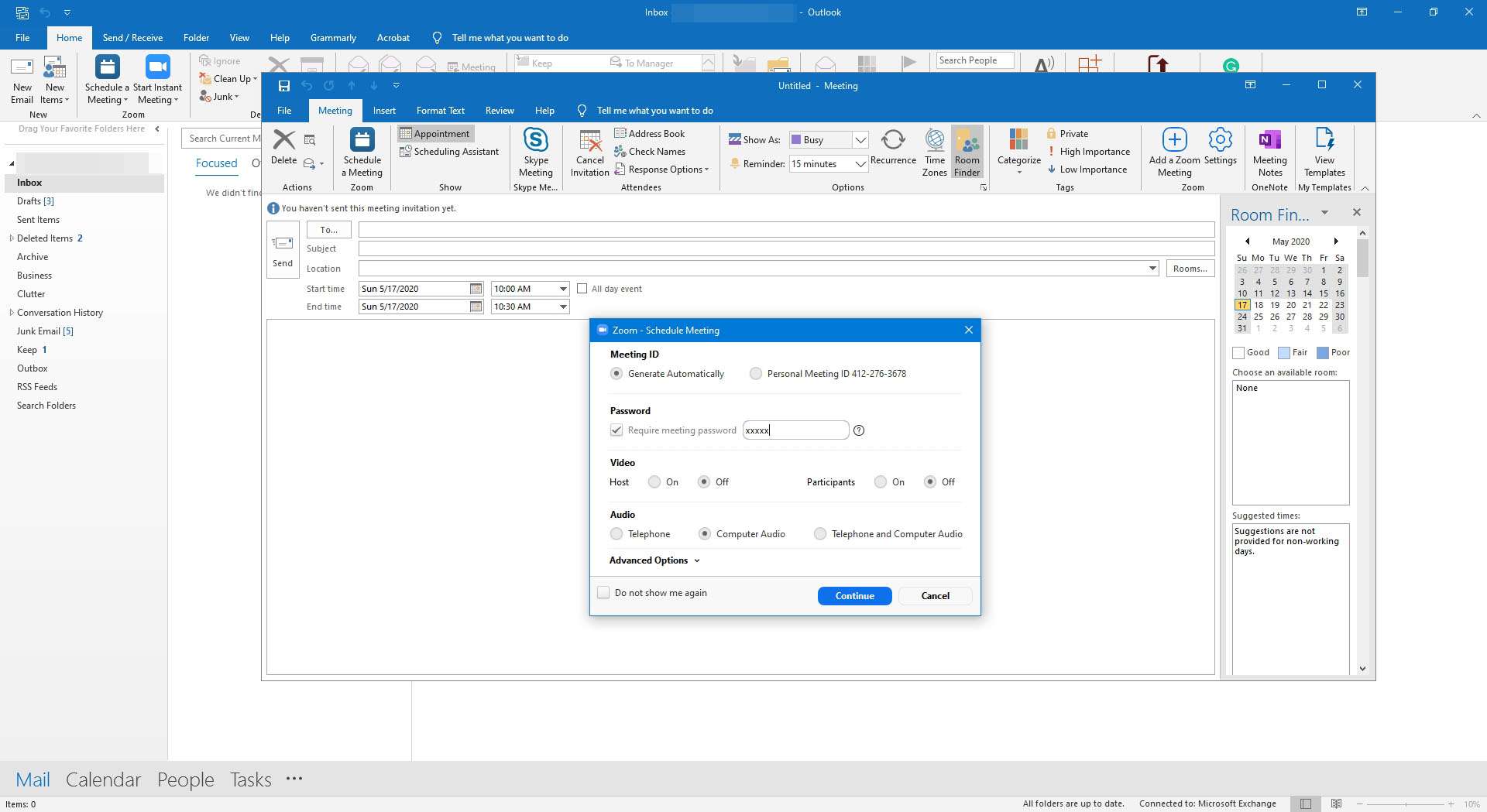The image size is (1487, 812).
Task: Click New Email in main Outlook window
Action: point(22,80)
